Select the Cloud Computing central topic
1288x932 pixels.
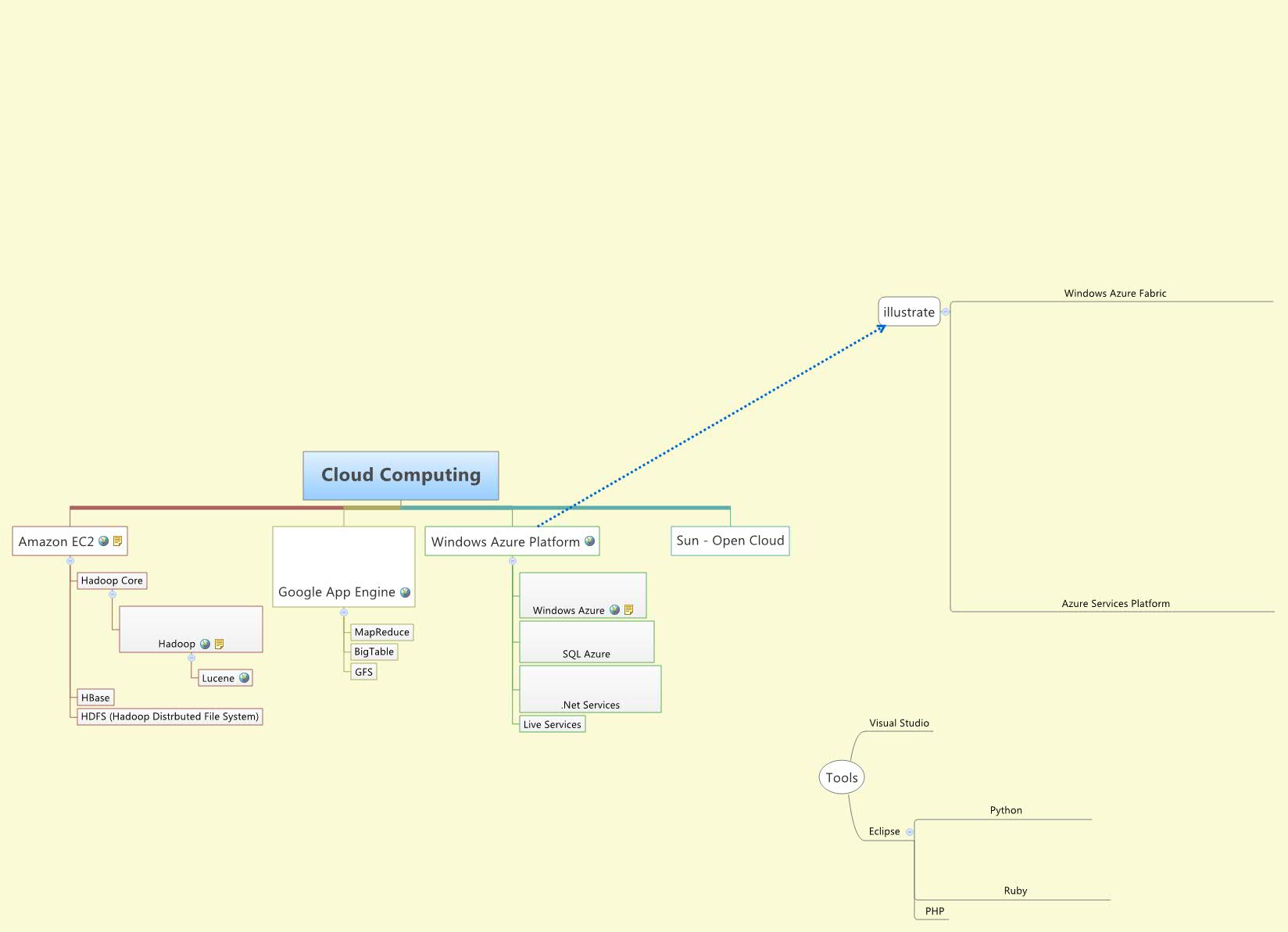(401, 474)
